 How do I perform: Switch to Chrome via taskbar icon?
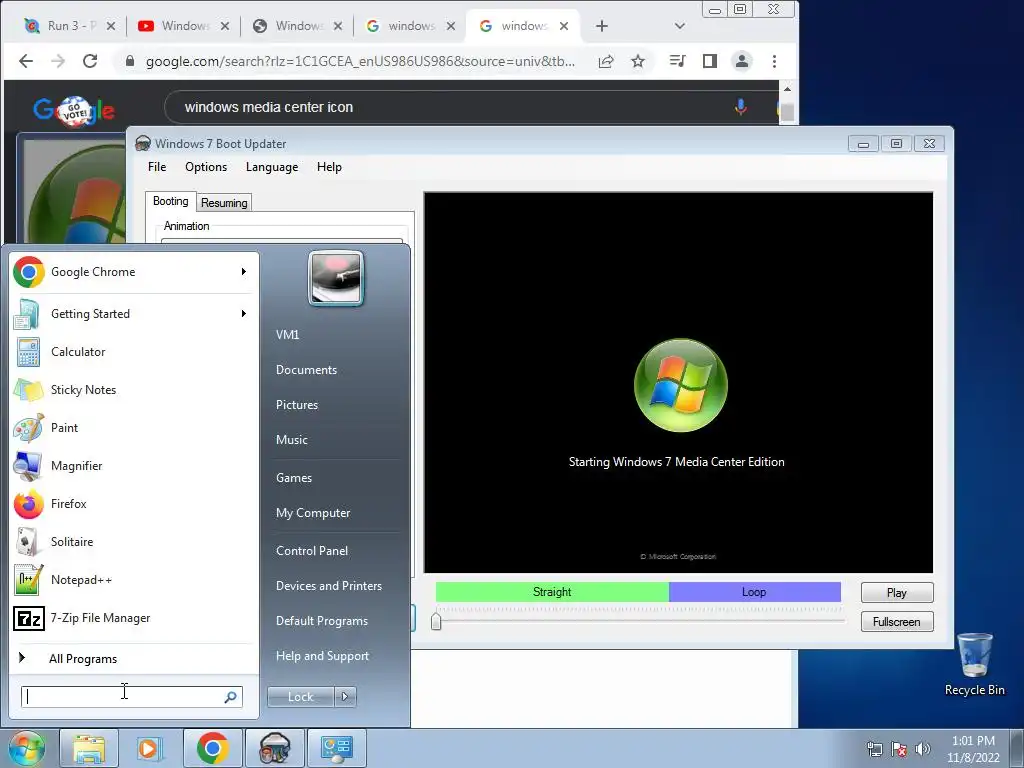pyautogui.click(x=212, y=748)
